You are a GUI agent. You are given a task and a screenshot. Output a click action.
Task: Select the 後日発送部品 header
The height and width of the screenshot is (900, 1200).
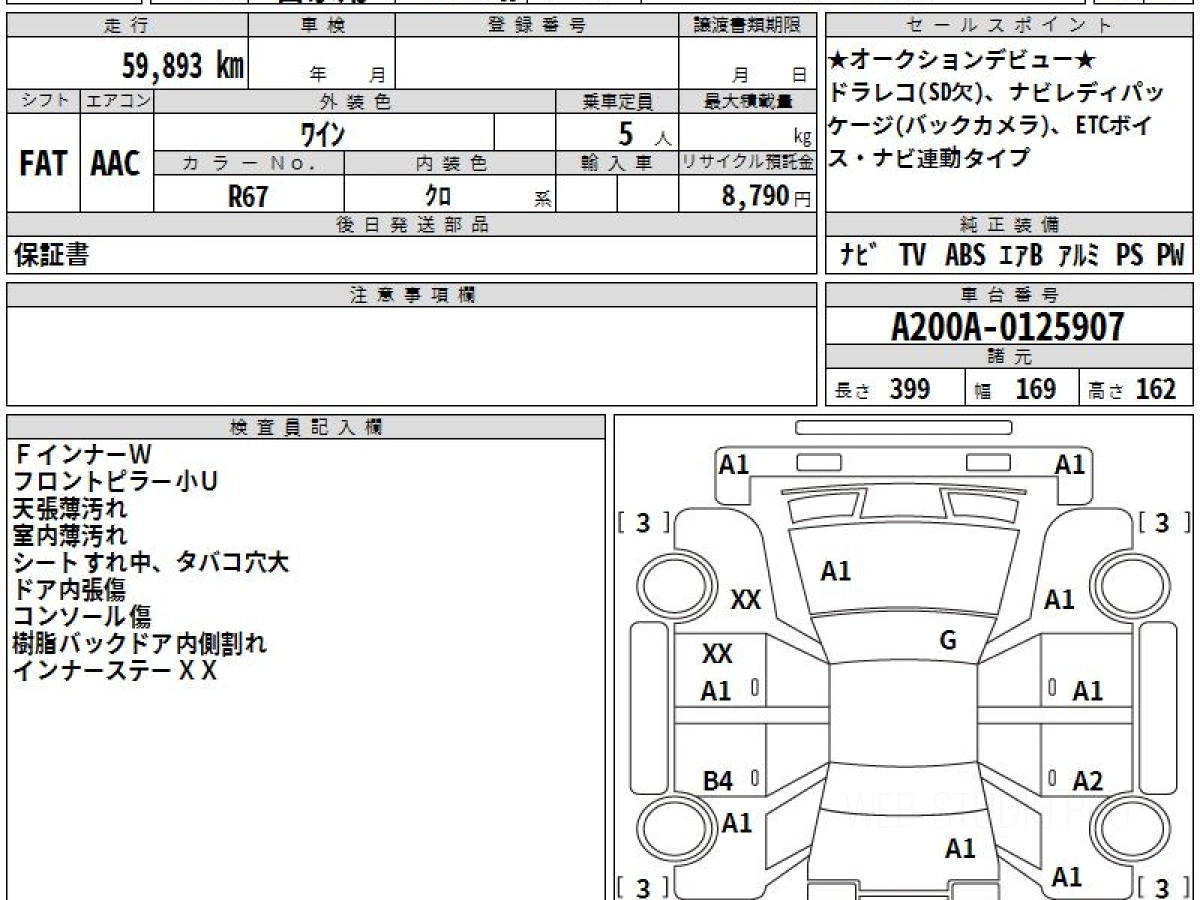coord(411,225)
